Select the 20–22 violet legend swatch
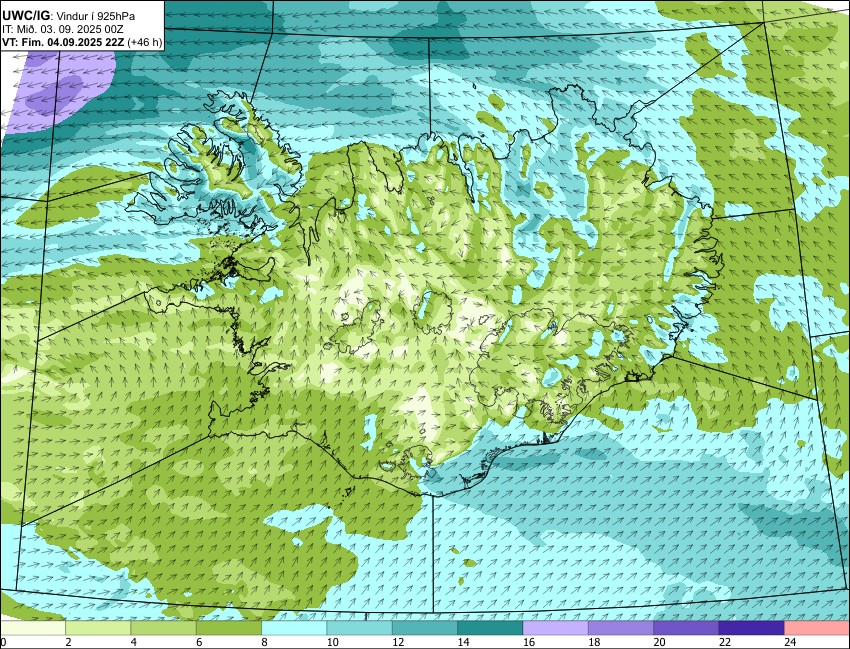 coord(686,628)
